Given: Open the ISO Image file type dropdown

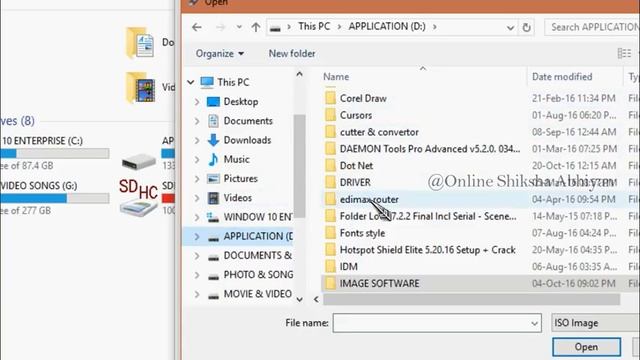Looking at the screenshot, I should tap(595, 323).
